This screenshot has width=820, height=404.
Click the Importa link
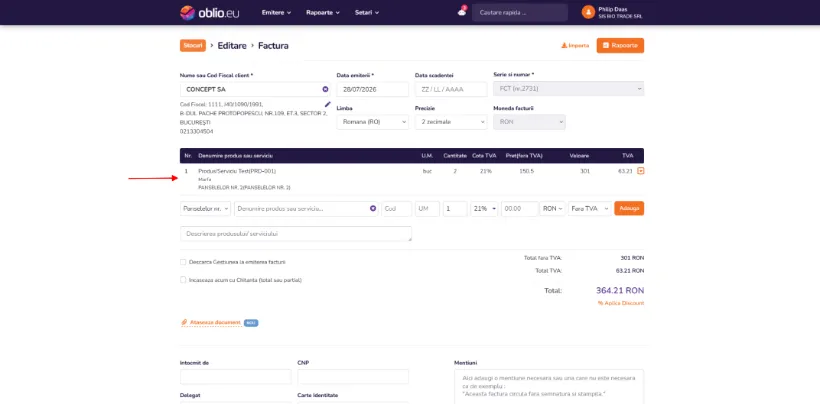click(575, 45)
